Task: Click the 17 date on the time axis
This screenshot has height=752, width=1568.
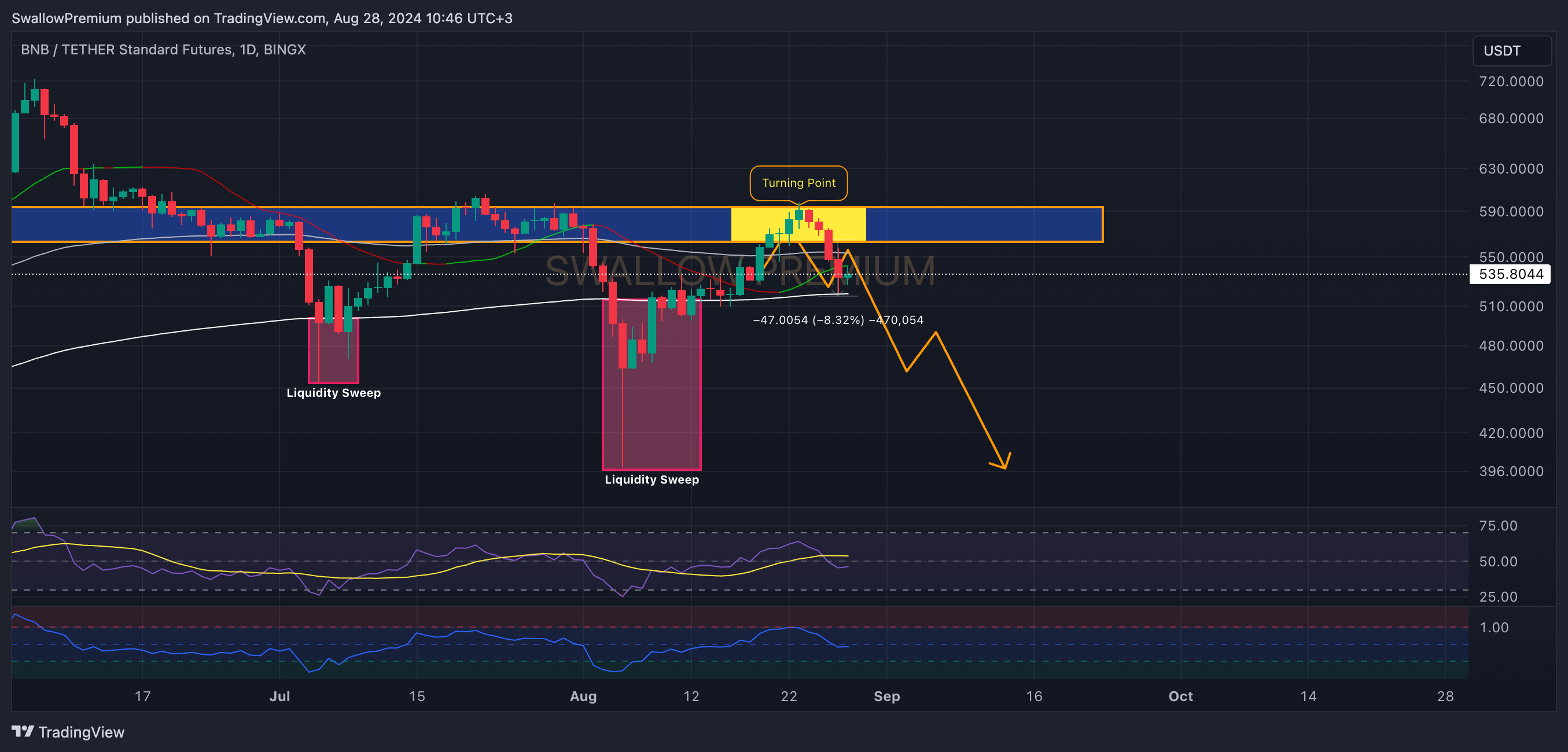Action: (x=142, y=696)
